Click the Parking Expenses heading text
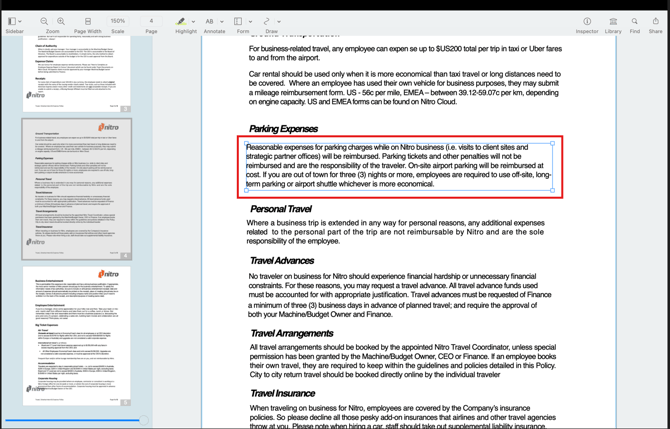Image resolution: width=670 pixels, height=429 pixels. [x=283, y=128]
